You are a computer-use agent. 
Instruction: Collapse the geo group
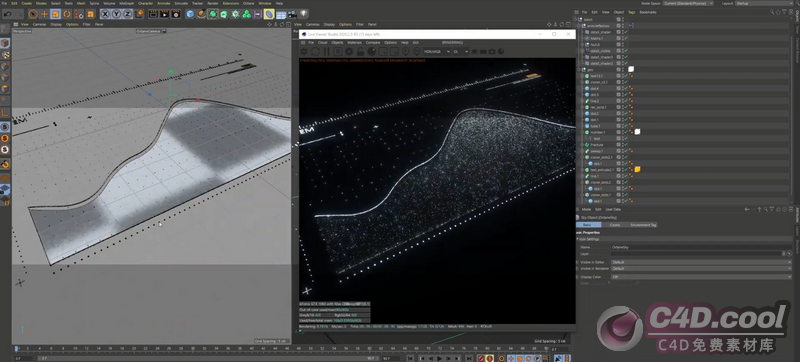[579, 69]
